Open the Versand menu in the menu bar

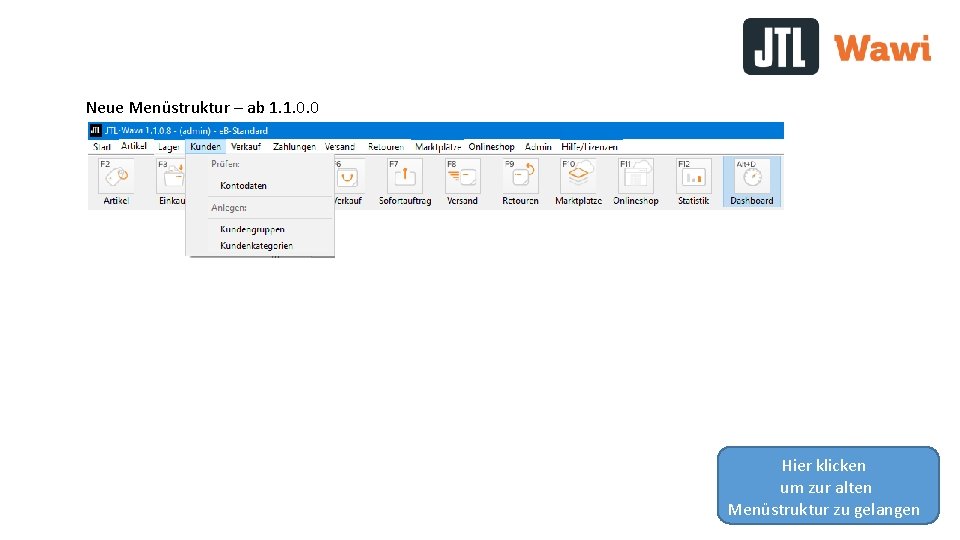pos(340,147)
